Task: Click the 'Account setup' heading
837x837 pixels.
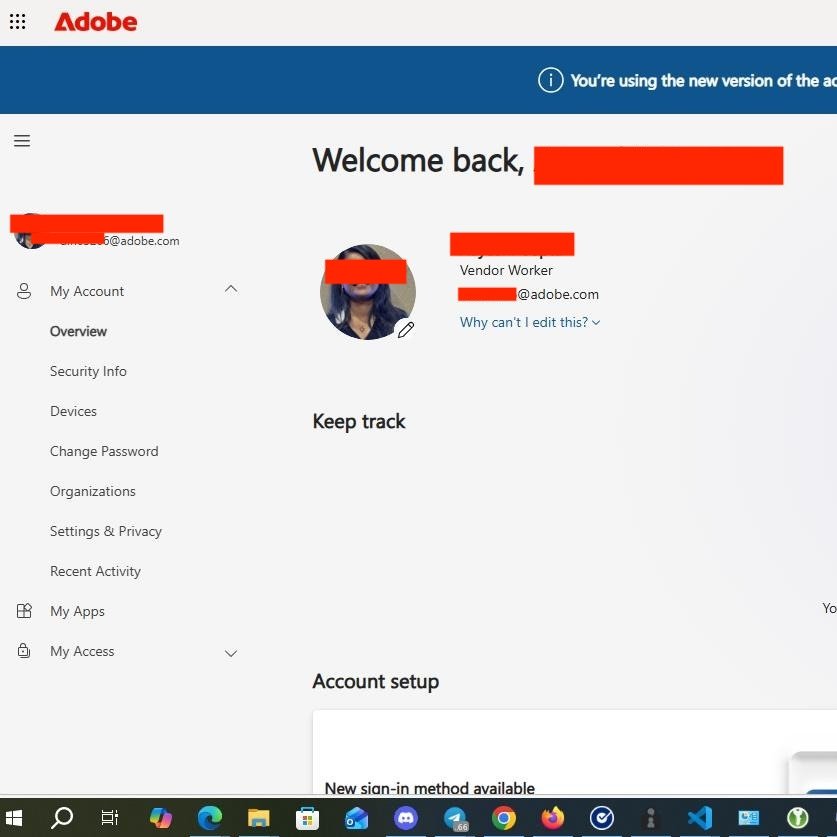Action: [x=376, y=682]
